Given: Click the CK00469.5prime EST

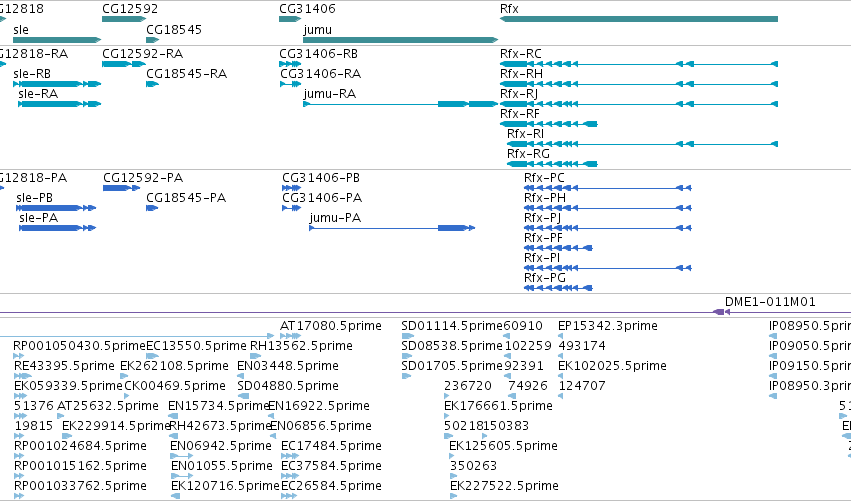Looking at the screenshot, I should 175,386.
